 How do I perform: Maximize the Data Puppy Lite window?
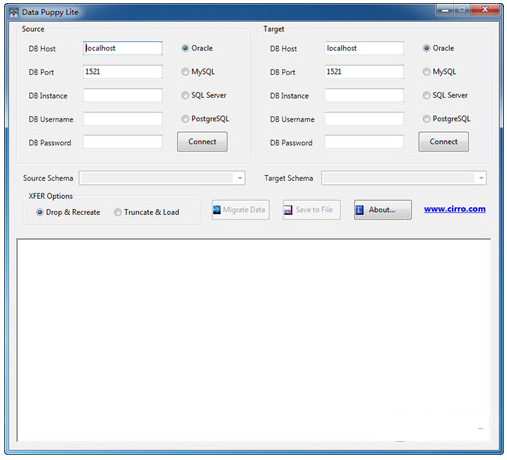pos(462,10)
